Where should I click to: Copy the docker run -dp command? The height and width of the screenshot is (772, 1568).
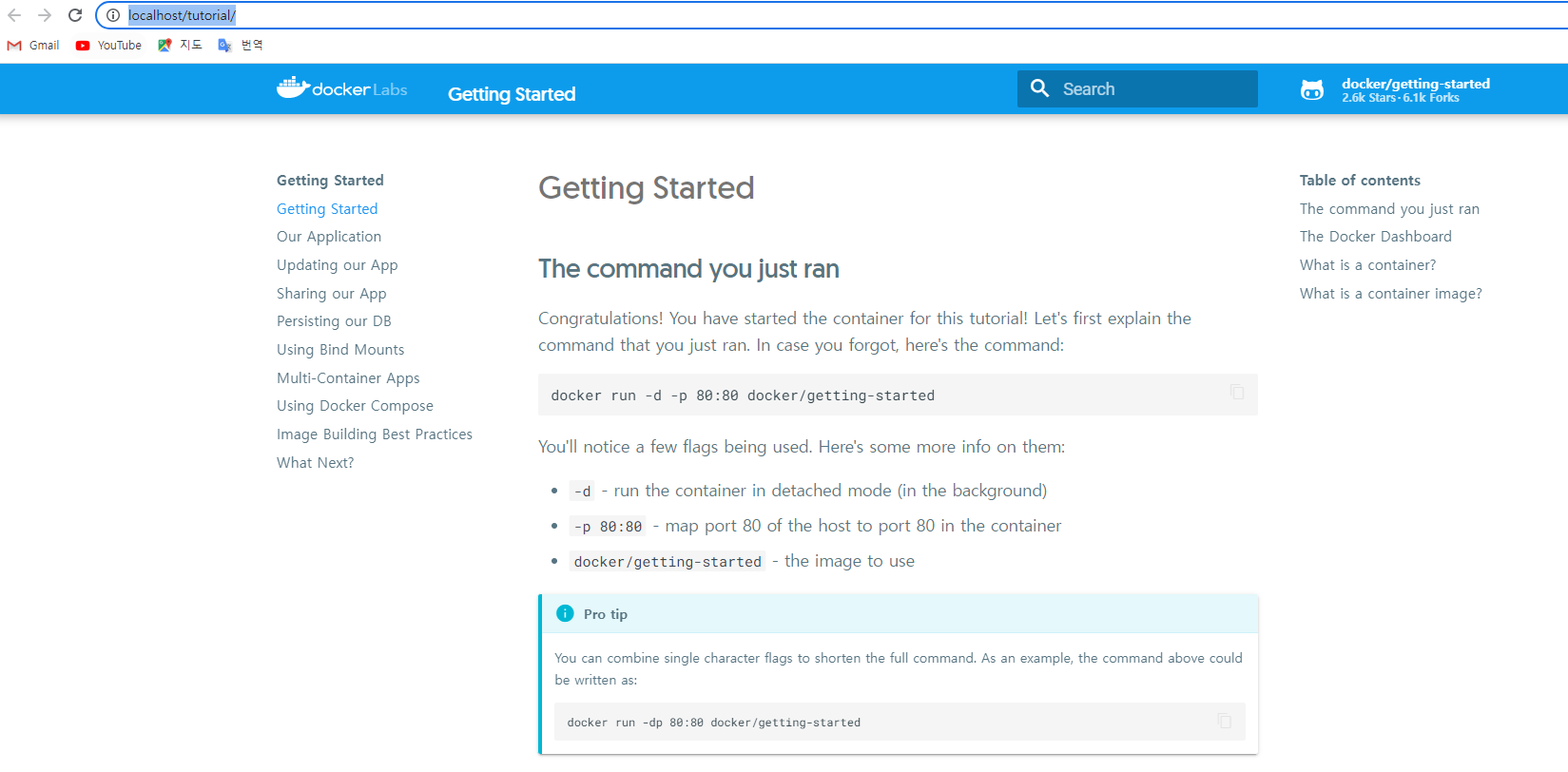point(1225,721)
